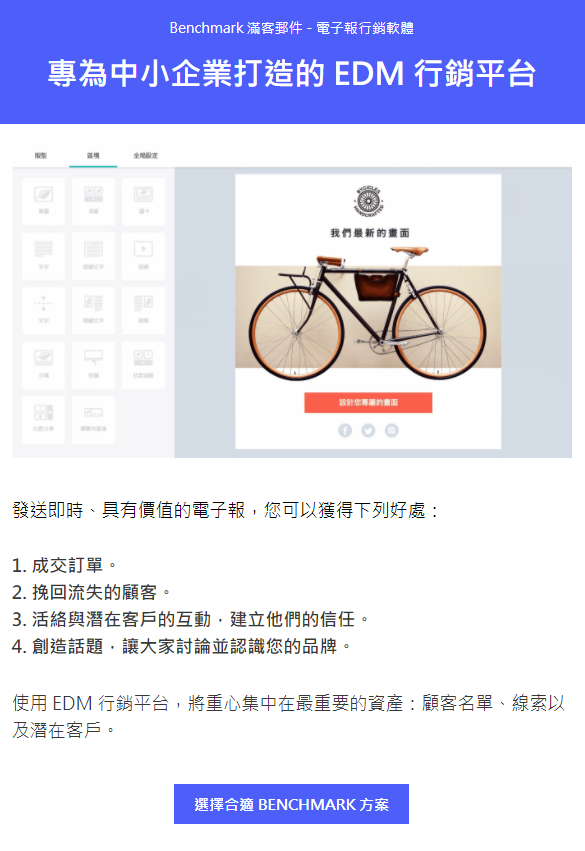The image size is (585, 851).
Task: Click the red 設計您專屬的畫面 button
Action: click(368, 402)
